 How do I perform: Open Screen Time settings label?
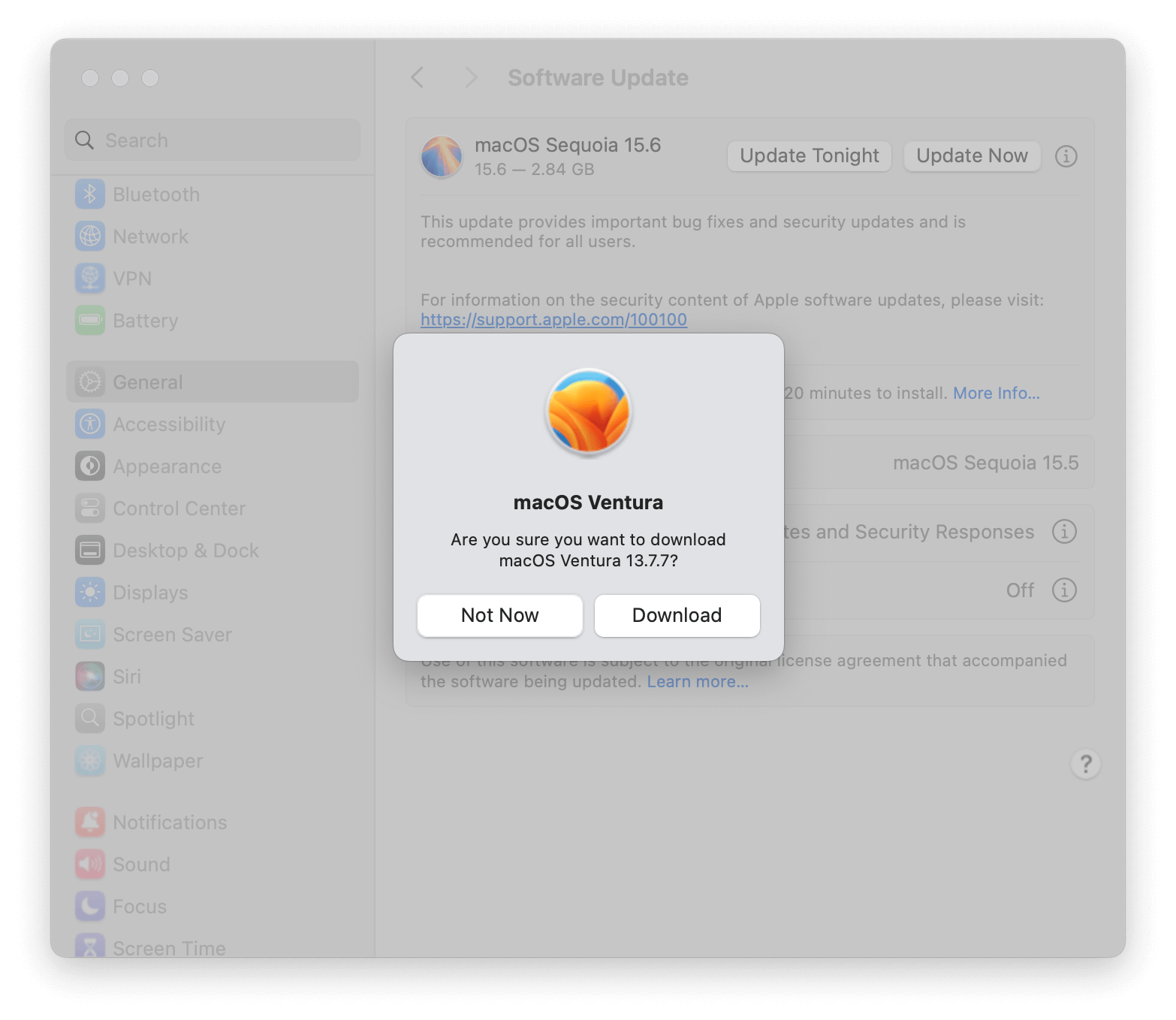169,949
